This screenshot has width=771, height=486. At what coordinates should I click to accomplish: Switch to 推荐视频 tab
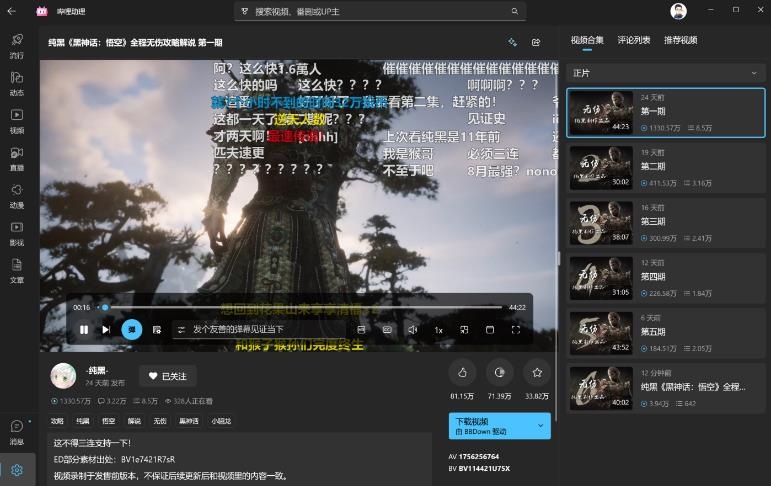681,40
